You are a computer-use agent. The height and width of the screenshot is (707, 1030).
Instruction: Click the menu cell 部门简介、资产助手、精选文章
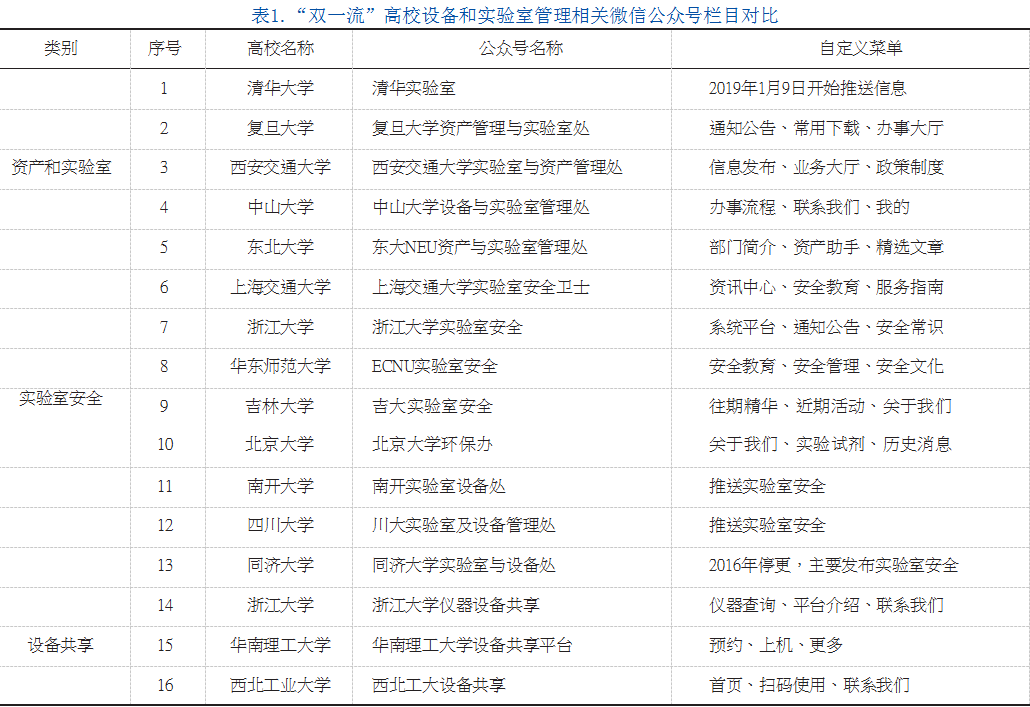tap(826, 247)
